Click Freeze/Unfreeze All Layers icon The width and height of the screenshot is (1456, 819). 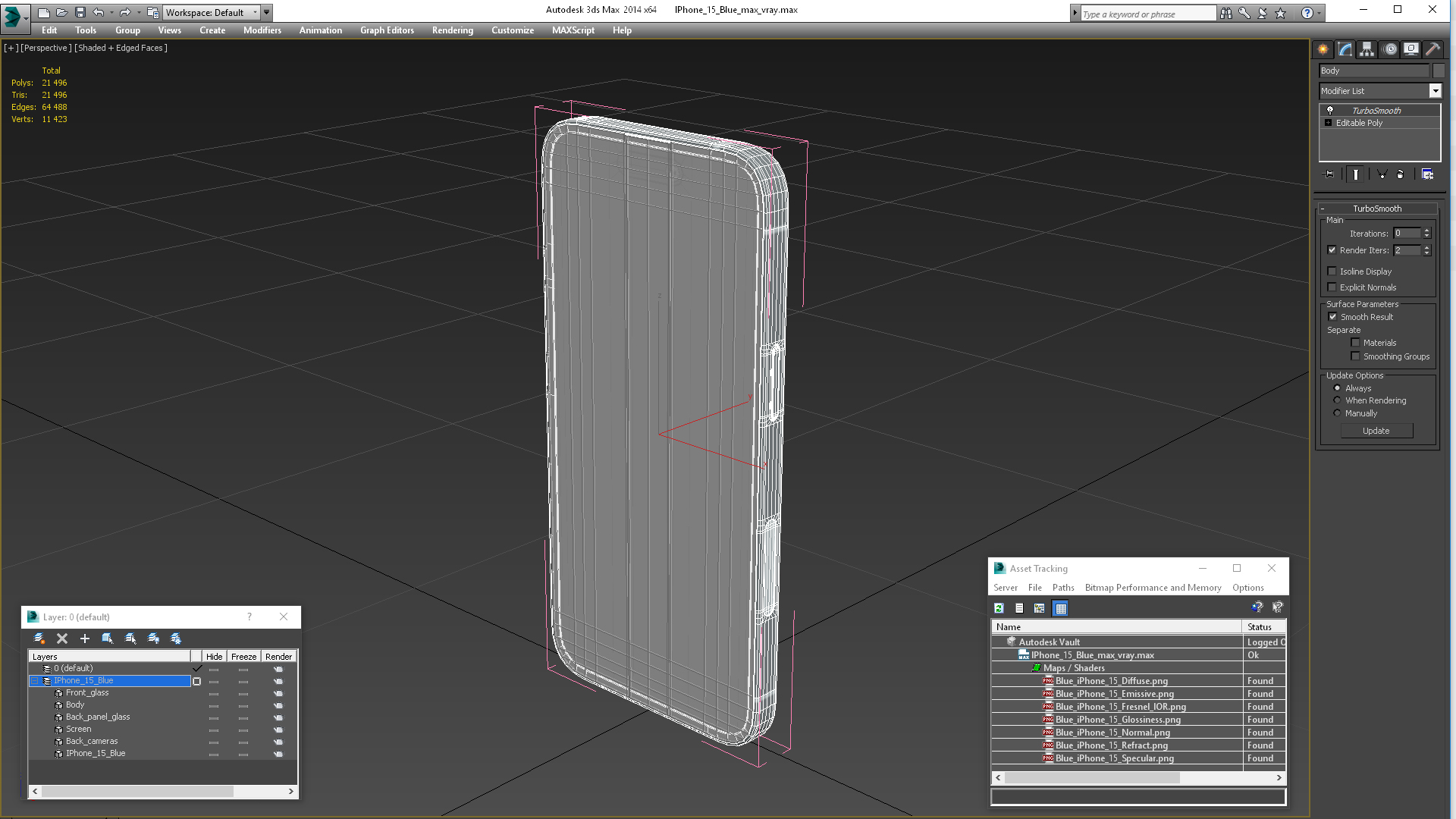176,639
